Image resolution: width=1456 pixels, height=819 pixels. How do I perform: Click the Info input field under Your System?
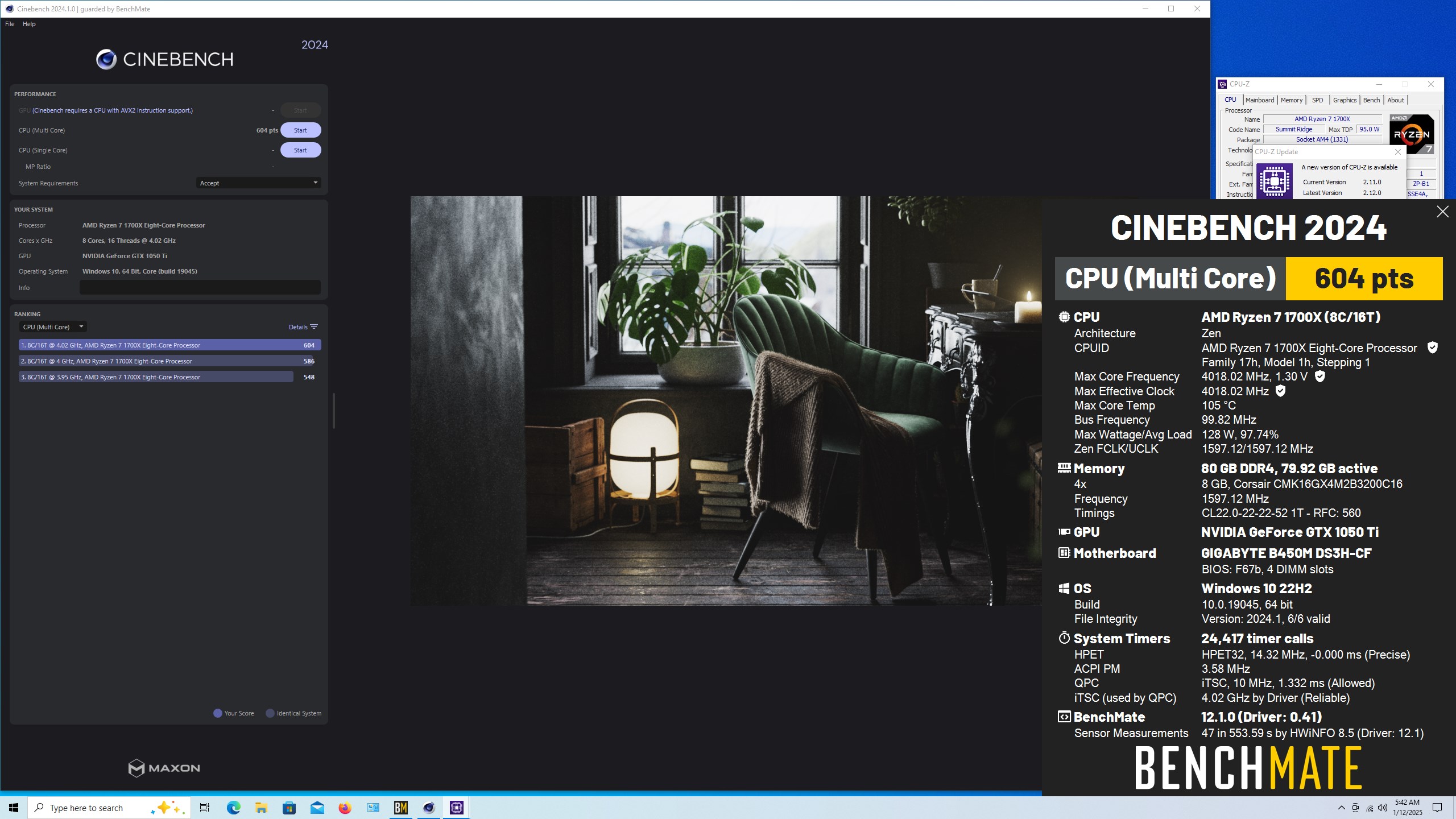[x=200, y=288]
